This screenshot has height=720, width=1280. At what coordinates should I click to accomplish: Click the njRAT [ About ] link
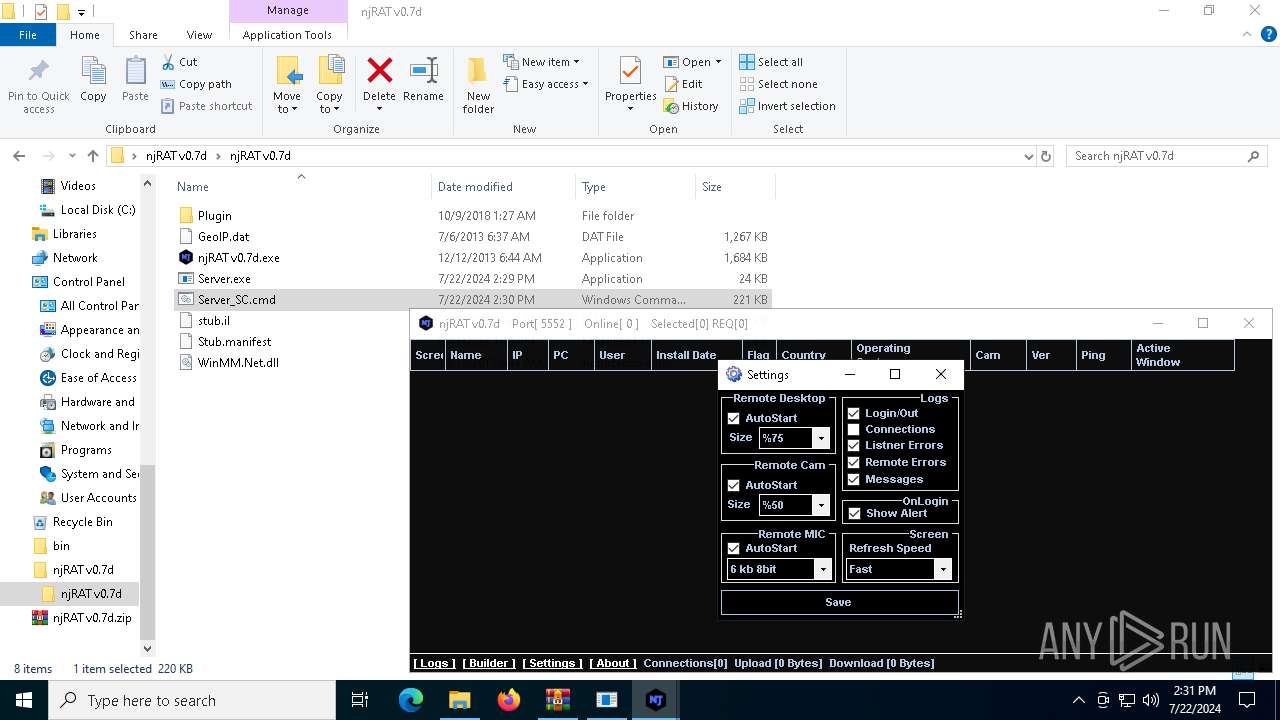613,663
